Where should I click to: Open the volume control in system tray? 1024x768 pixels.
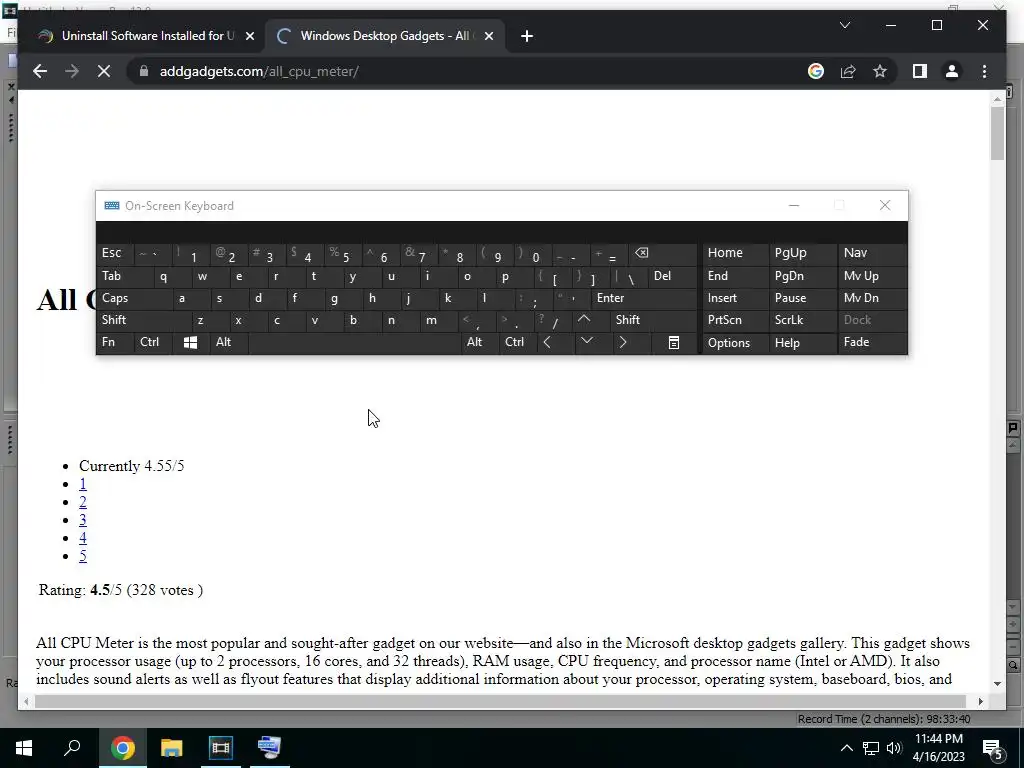(x=894, y=748)
